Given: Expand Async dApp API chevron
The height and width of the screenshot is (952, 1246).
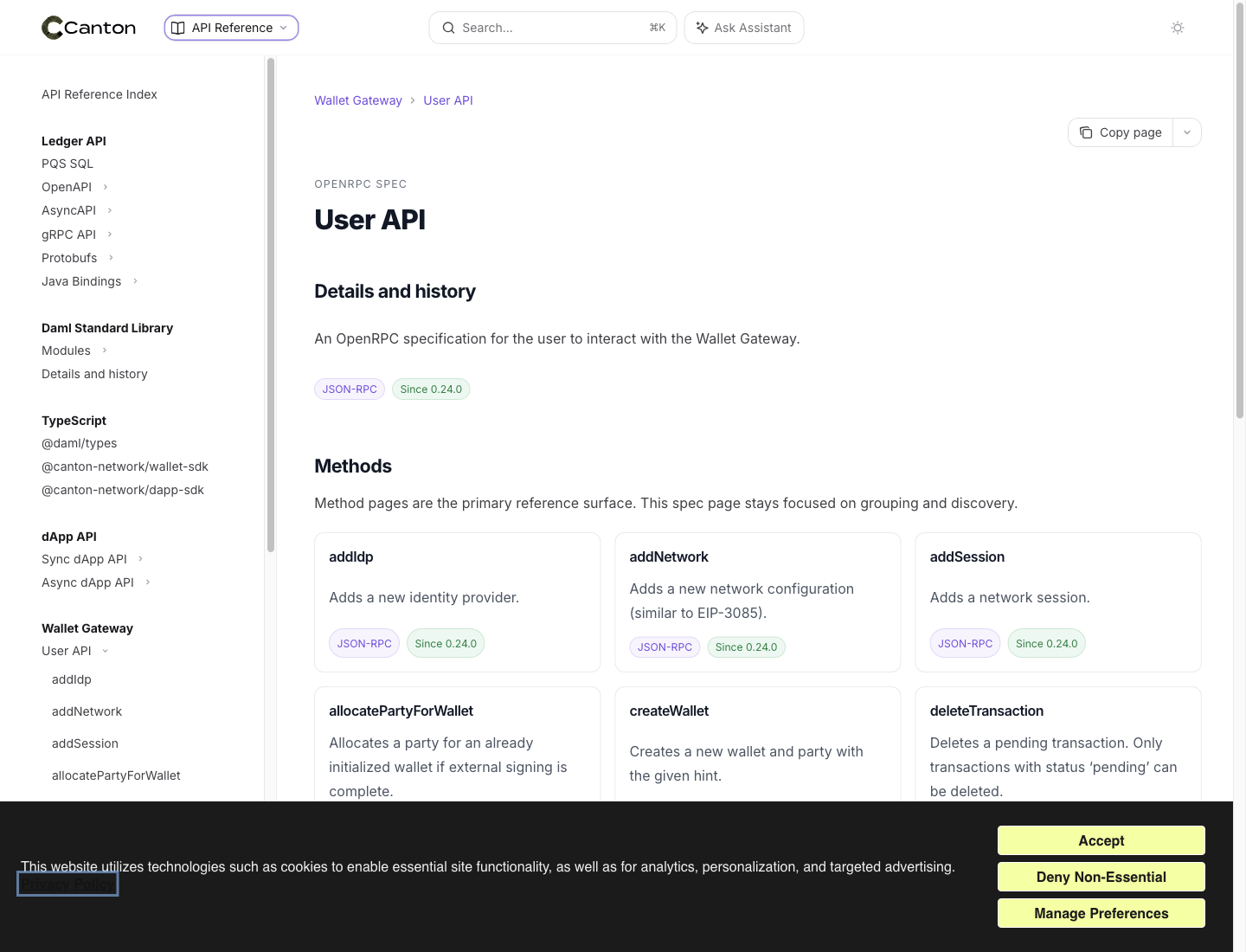Looking at the screenshot, I should pyautogui.click(x=148, y=582).
